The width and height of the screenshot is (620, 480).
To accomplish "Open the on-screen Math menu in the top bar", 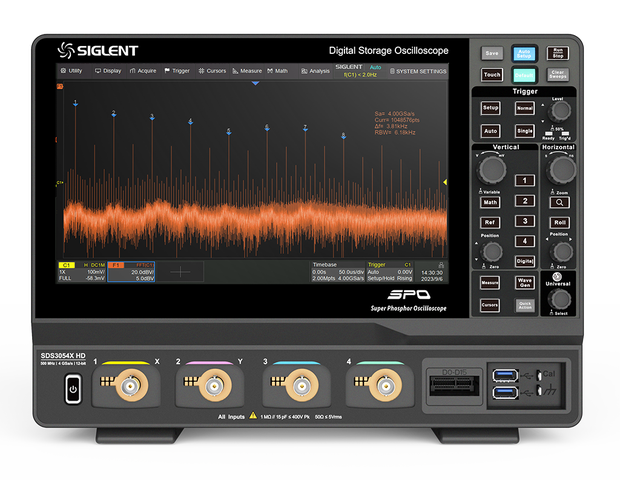I will (278, 71).
